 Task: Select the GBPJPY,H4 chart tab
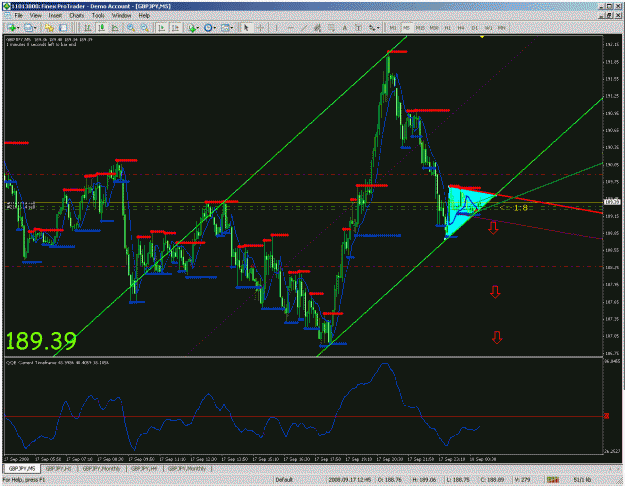[143, 468]
